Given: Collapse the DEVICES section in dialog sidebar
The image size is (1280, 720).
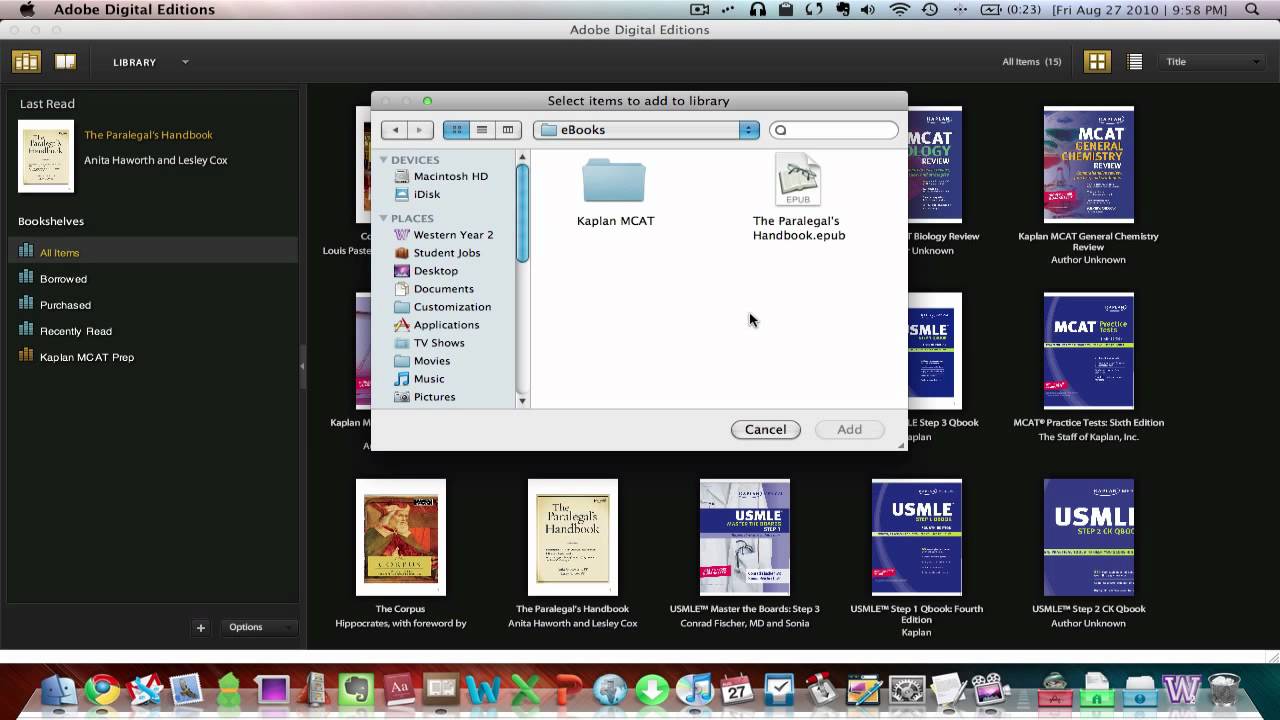Looking at the screenshot, I should pyautogui.click(x=383, y=160).
